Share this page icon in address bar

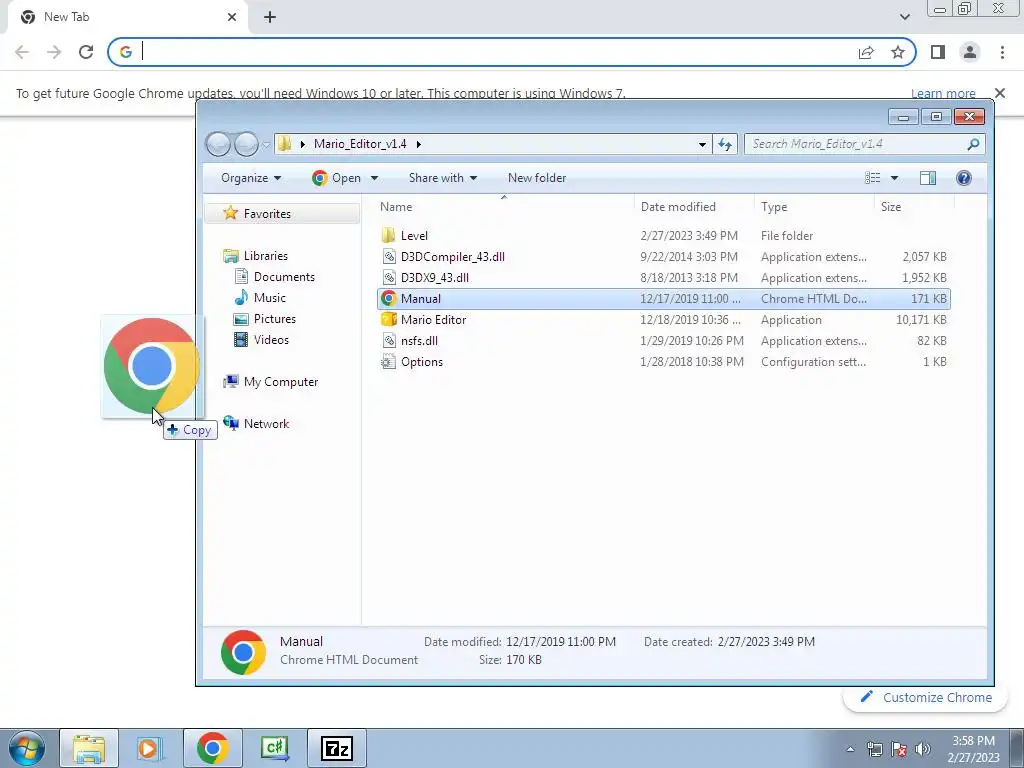[x=866, y=52]
